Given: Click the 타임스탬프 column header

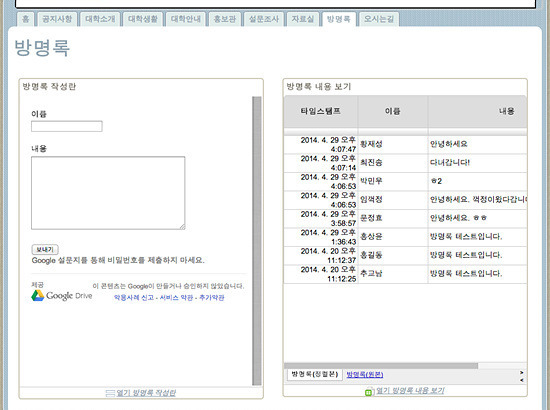Looking at the screenshot, I should 321,111.
